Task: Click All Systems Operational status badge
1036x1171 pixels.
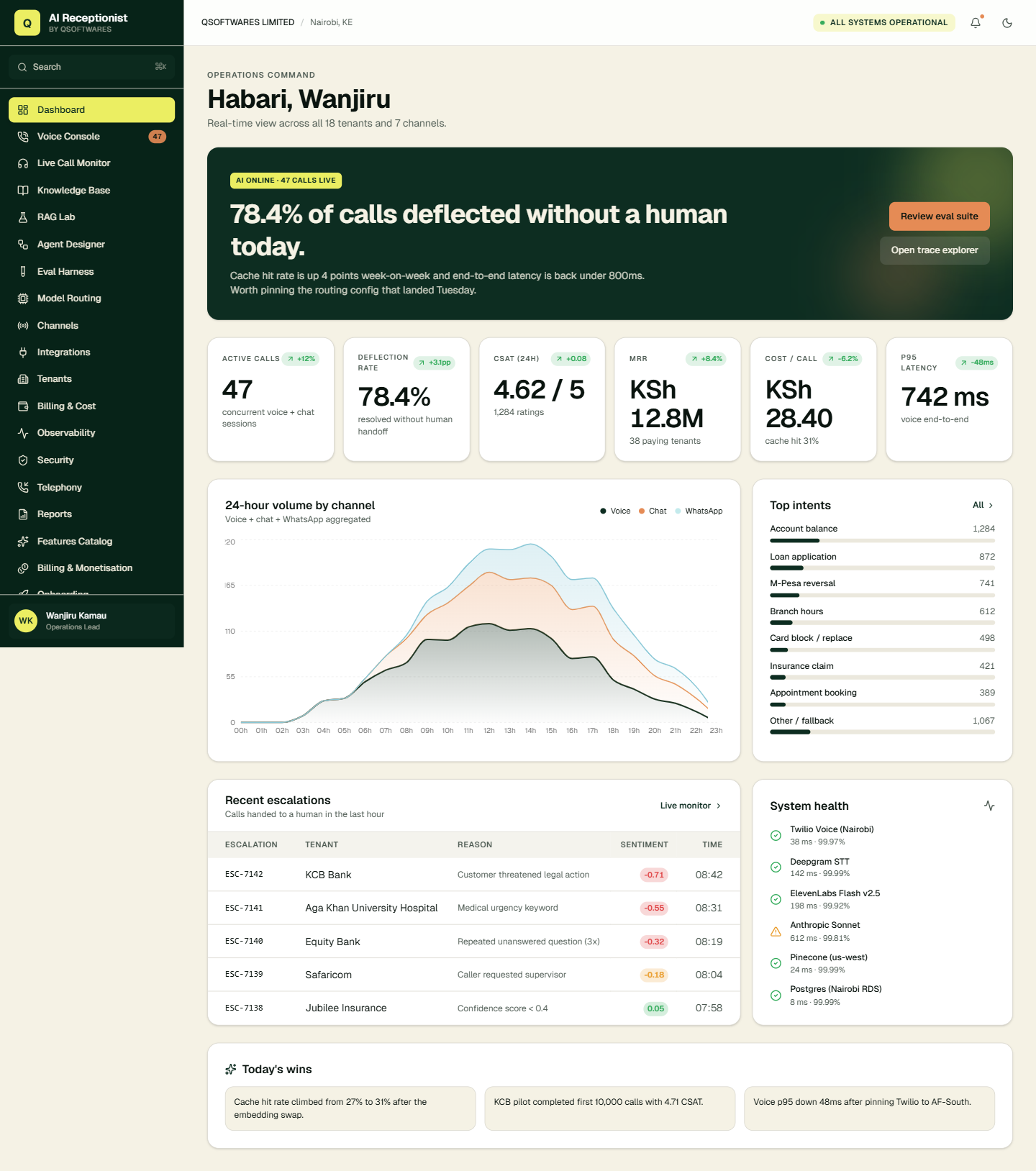Action: pos(884,23)
